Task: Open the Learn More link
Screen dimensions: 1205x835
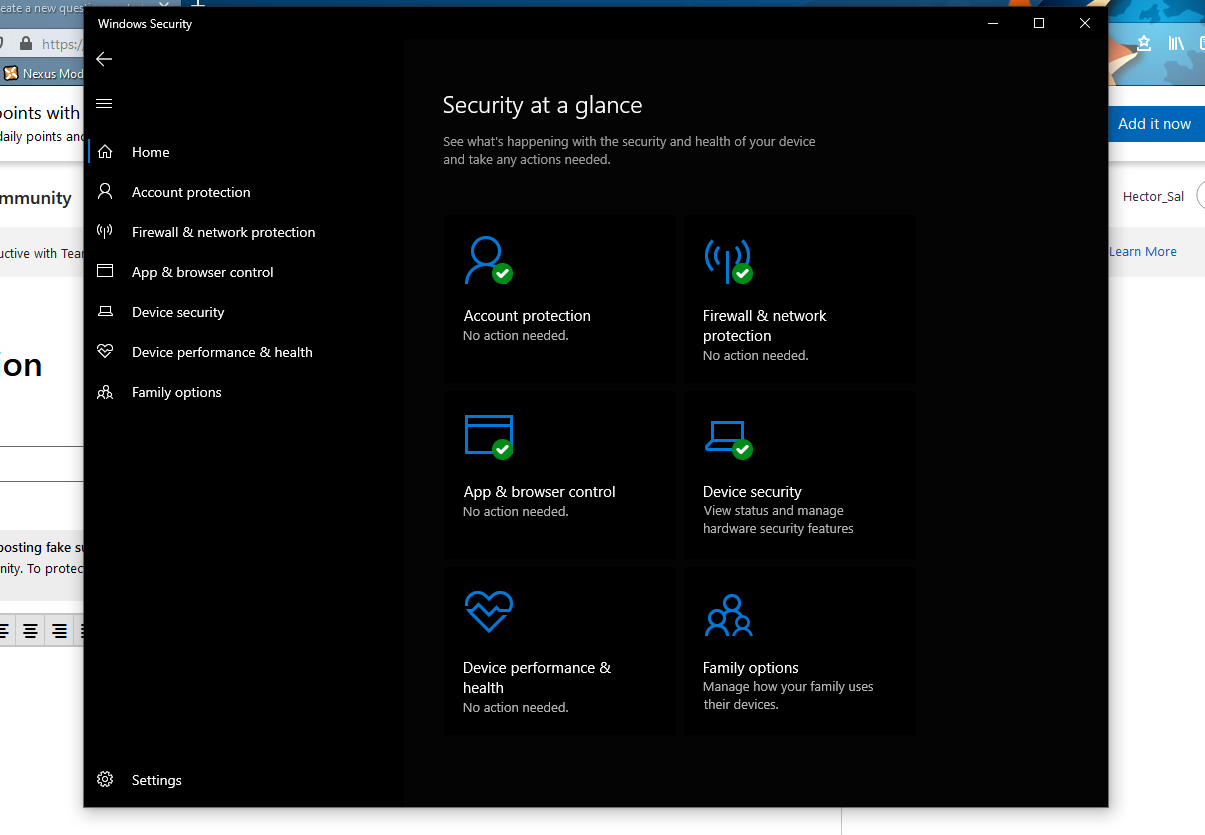Action: tap(1142, 251)
